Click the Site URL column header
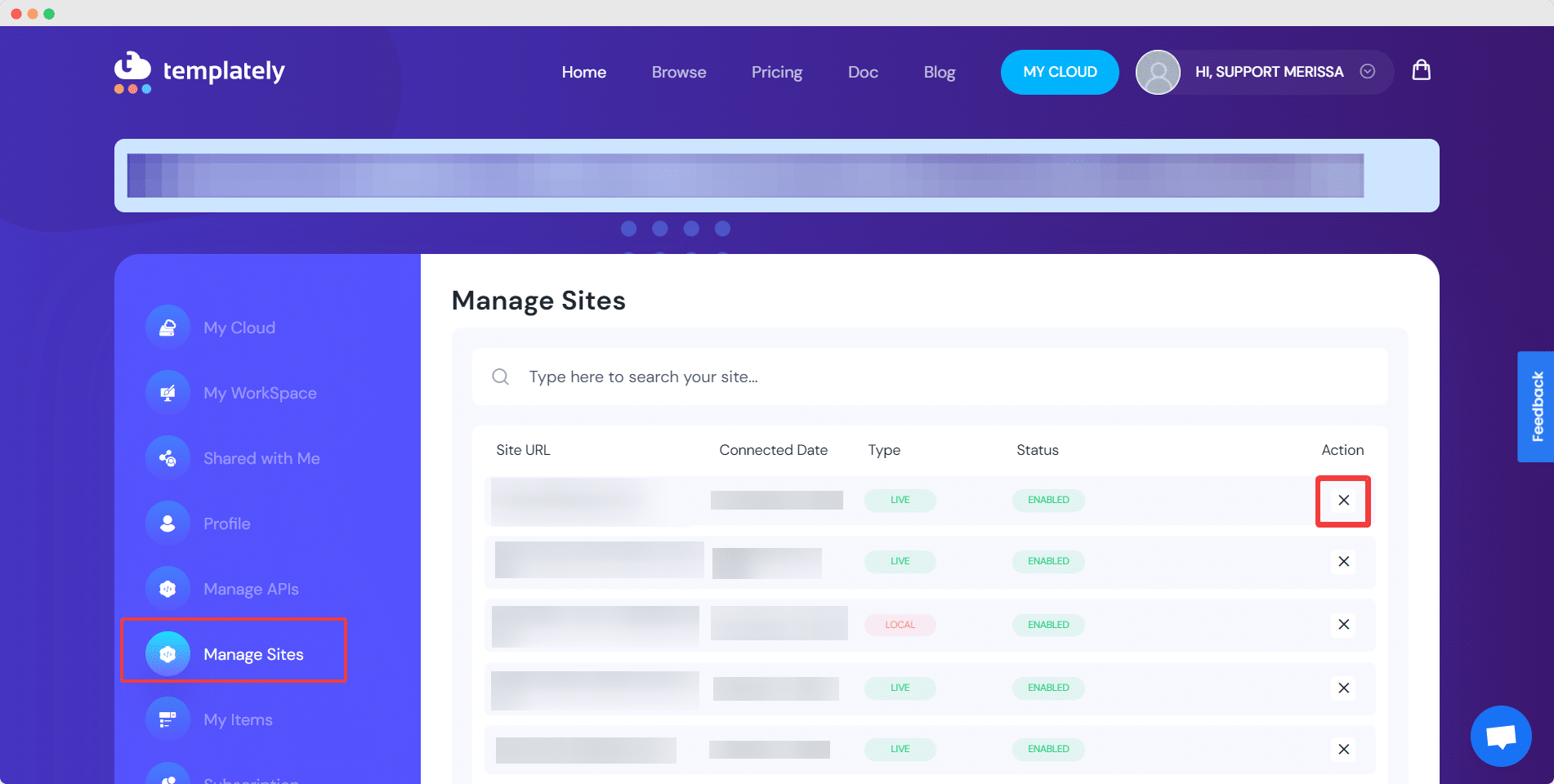 523,450
